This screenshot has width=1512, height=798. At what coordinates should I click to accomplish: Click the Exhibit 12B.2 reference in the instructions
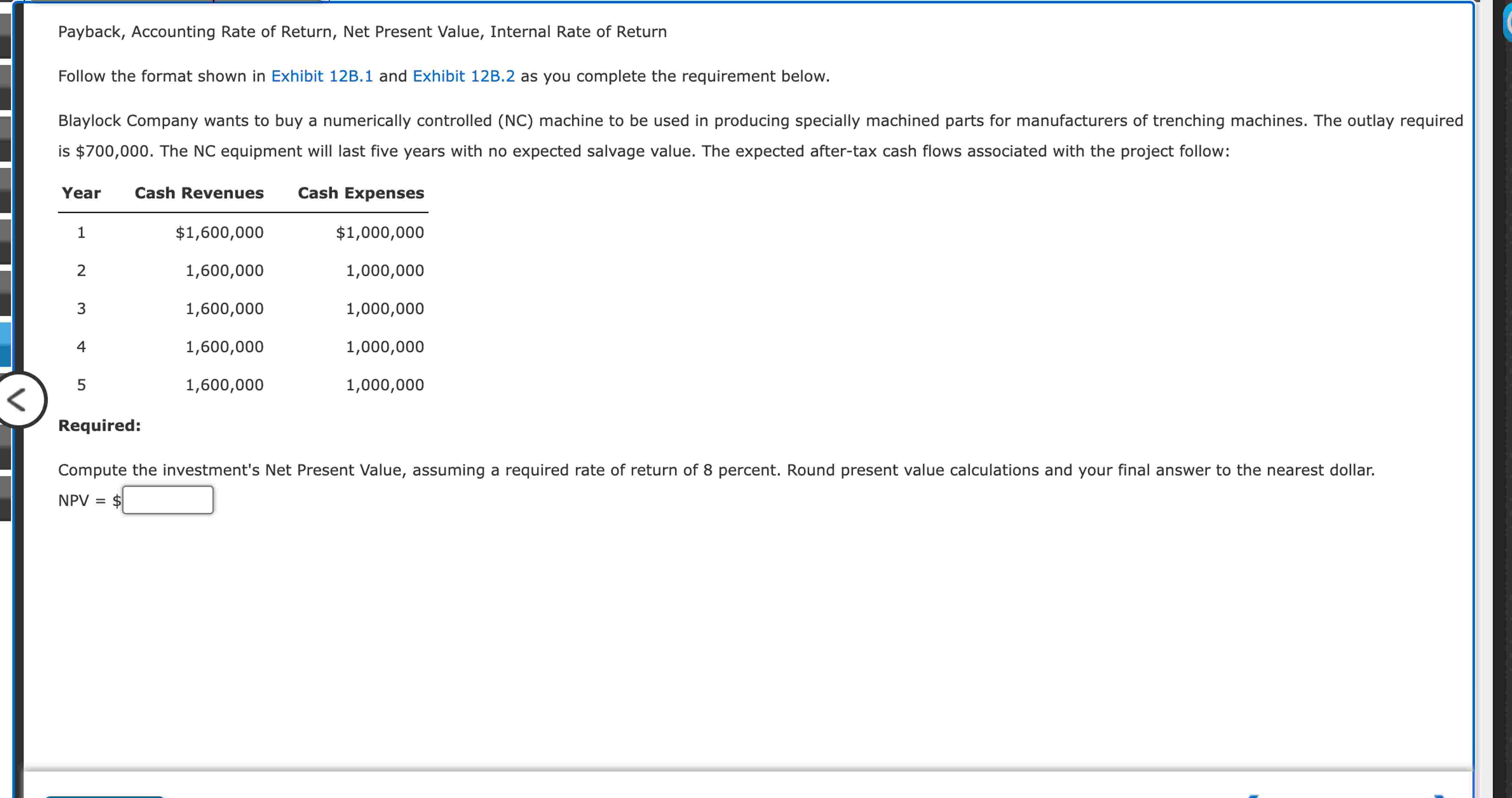[464, 76]
